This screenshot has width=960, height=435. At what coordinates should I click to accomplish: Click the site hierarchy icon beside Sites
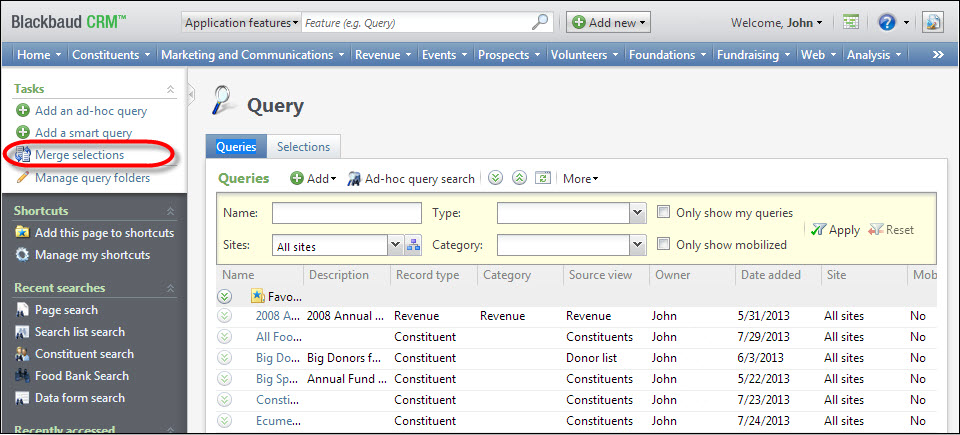(x=413, y=246)
